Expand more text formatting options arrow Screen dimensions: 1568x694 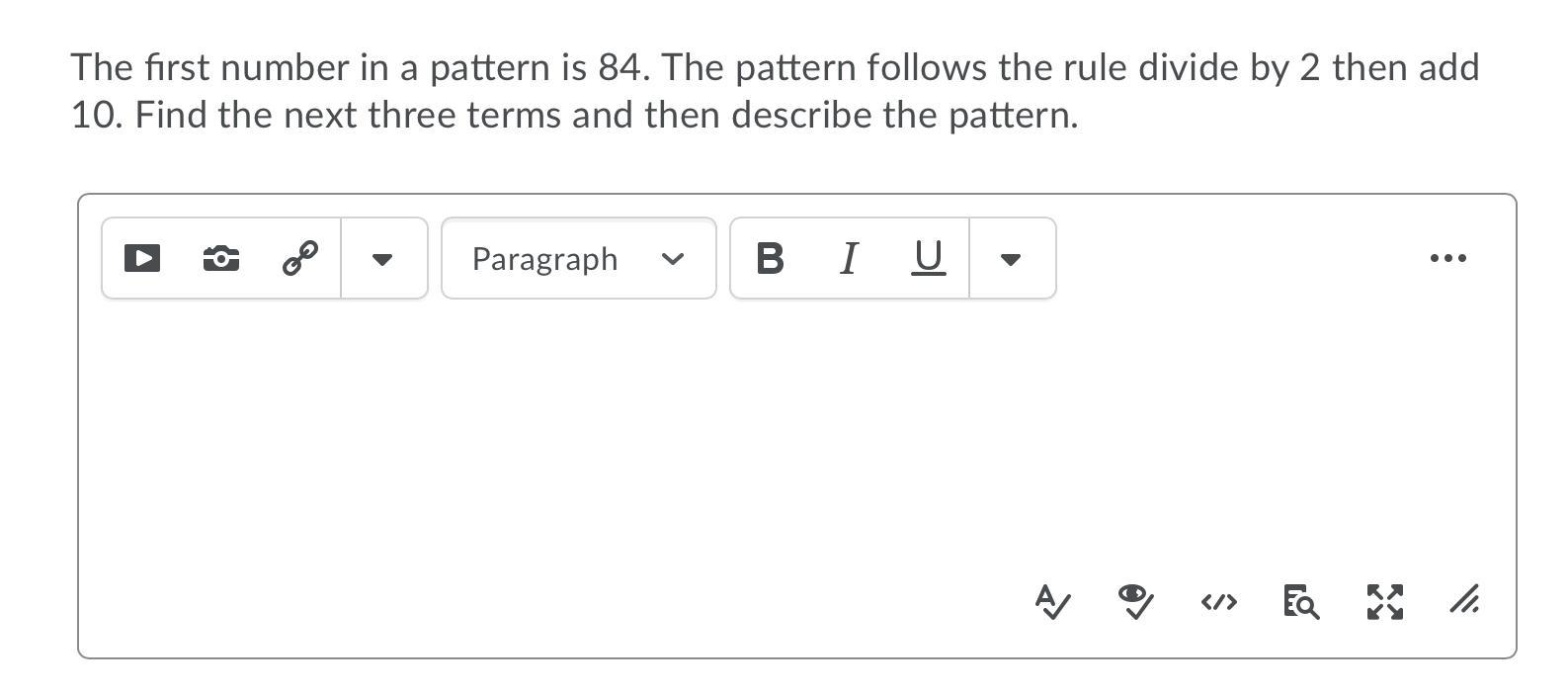(x=1010, y=259)
